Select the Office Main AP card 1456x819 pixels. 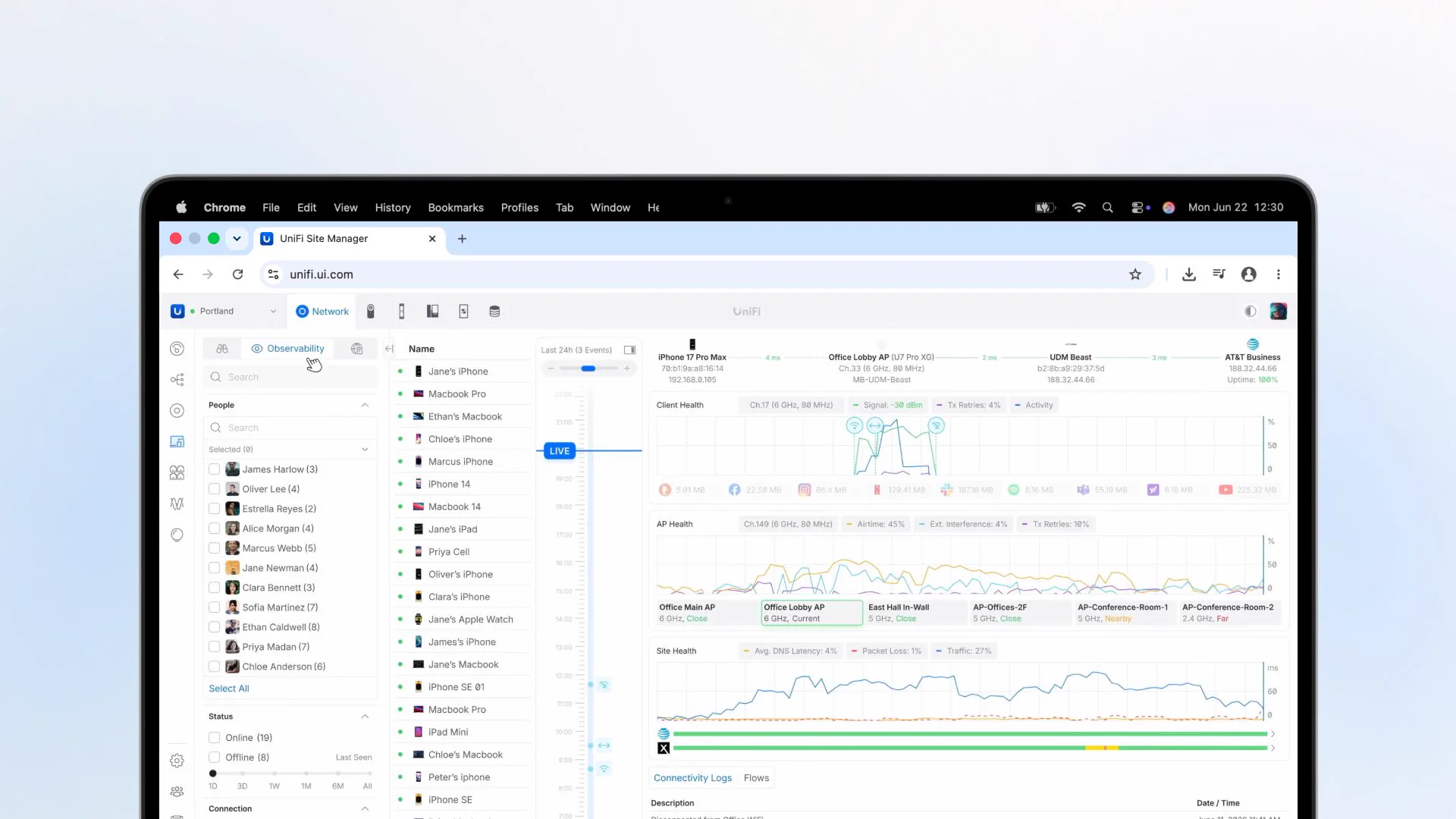click(x=707, y=613)
